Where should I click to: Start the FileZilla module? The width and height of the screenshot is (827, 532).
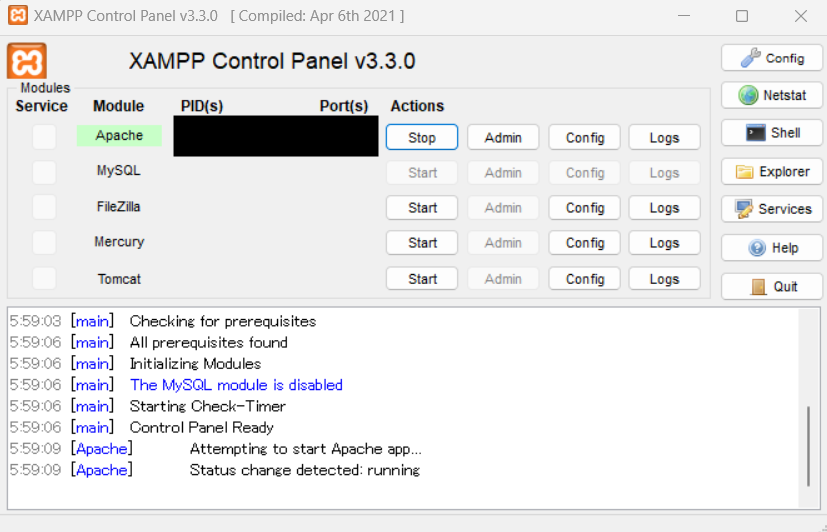pos(422,208)
